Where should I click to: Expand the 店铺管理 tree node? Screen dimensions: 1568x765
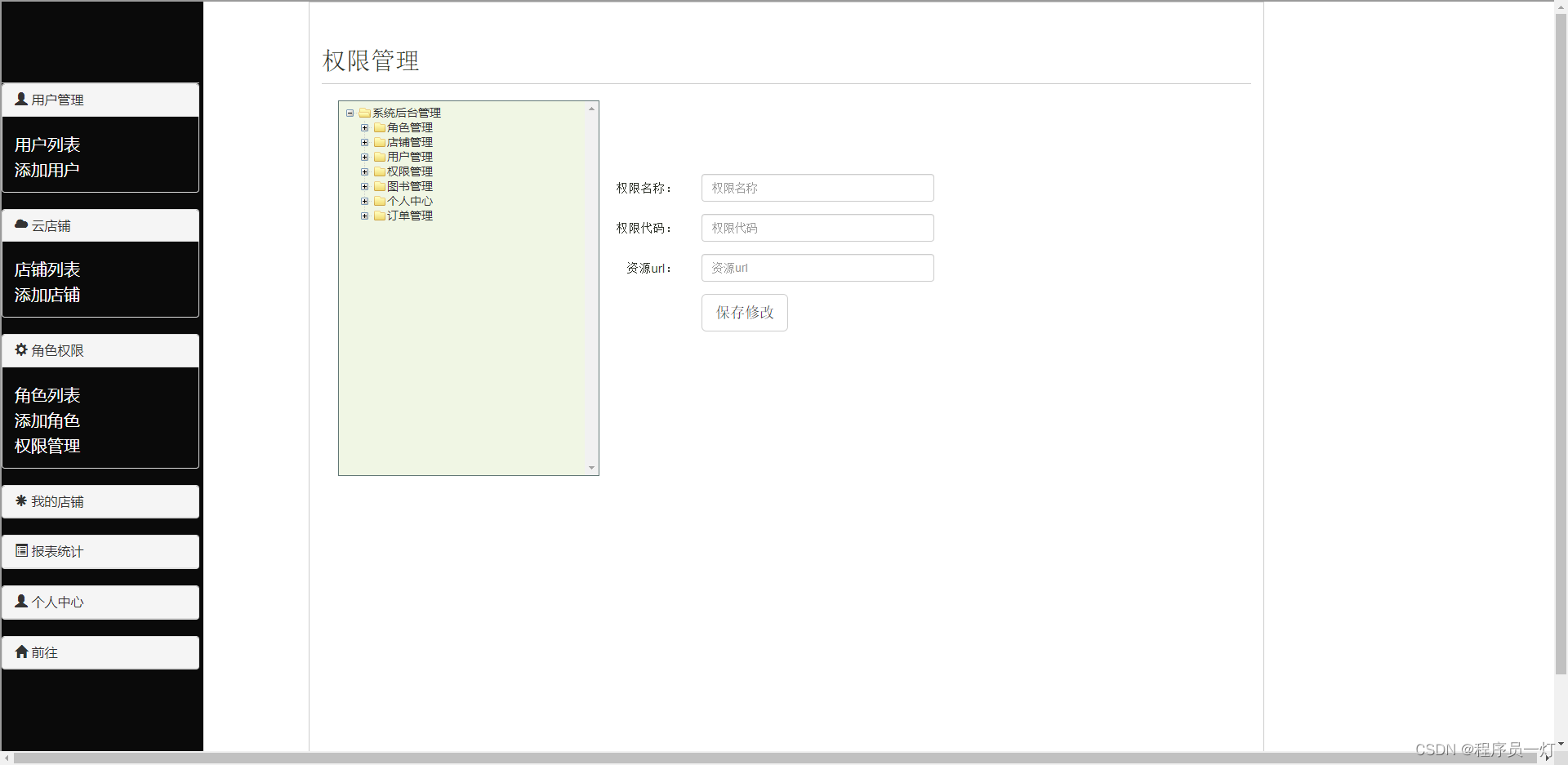(364, 143)
